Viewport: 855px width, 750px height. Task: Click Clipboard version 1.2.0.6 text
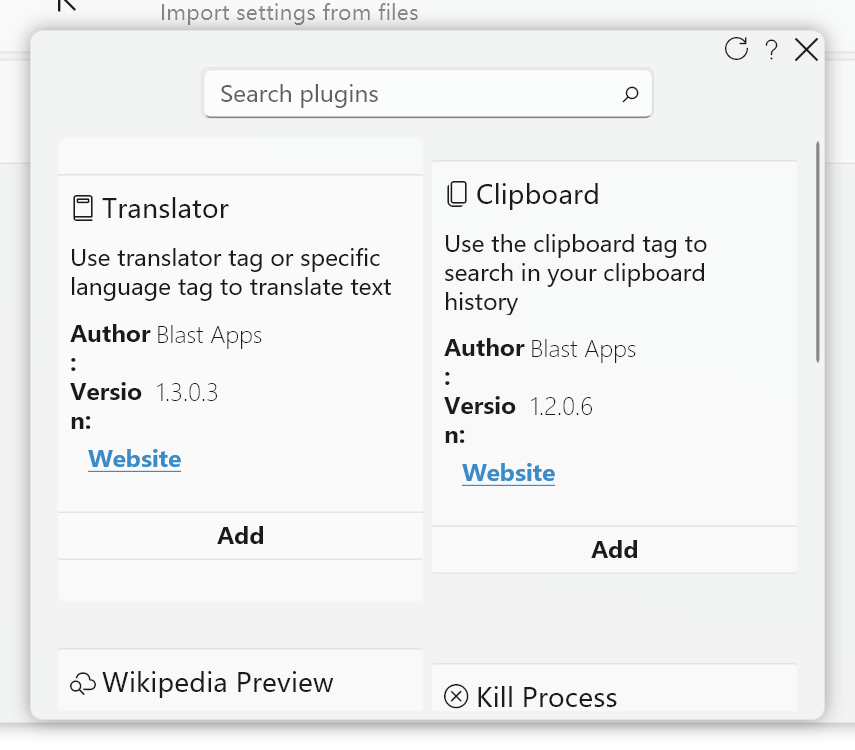click(x=561, y=407)
